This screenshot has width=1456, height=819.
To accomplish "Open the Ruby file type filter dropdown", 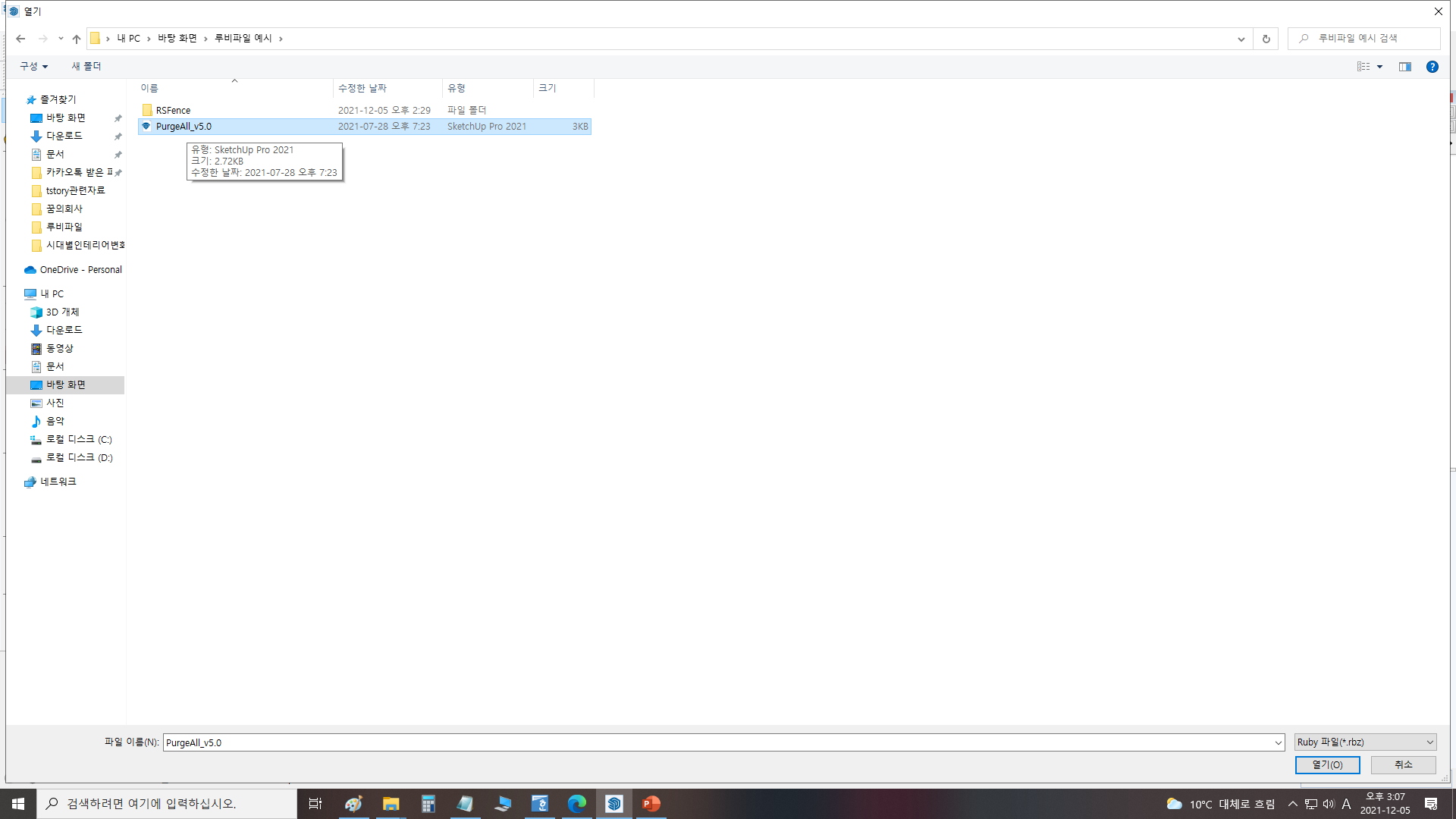I will (x=1364, y=742).
